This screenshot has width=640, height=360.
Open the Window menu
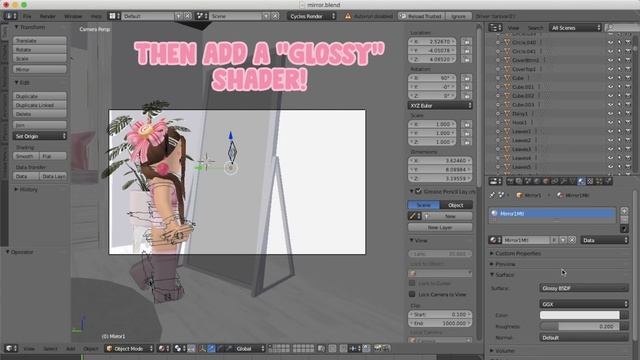coord(73,16)
